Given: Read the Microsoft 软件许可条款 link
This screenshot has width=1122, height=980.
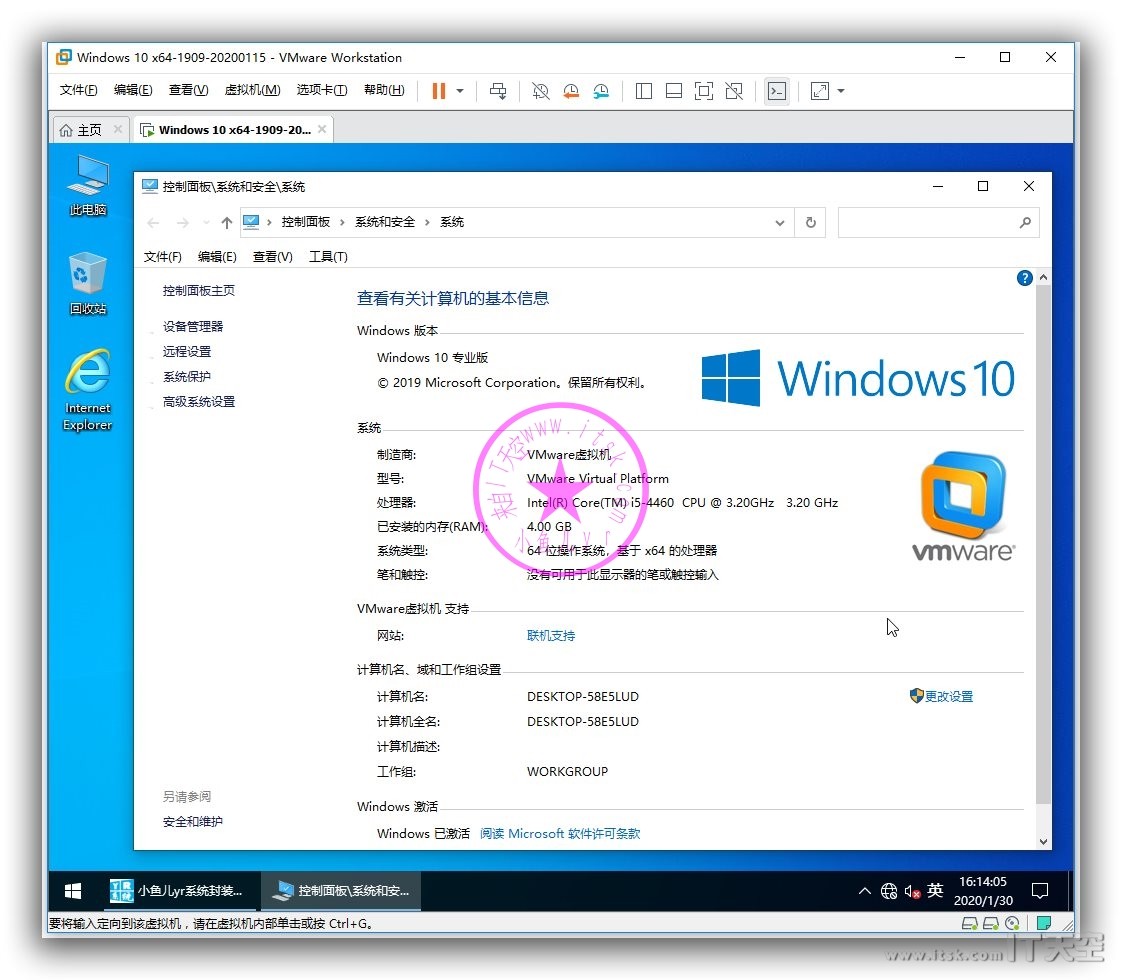Looking at the screenshot, I should (560, 833).
